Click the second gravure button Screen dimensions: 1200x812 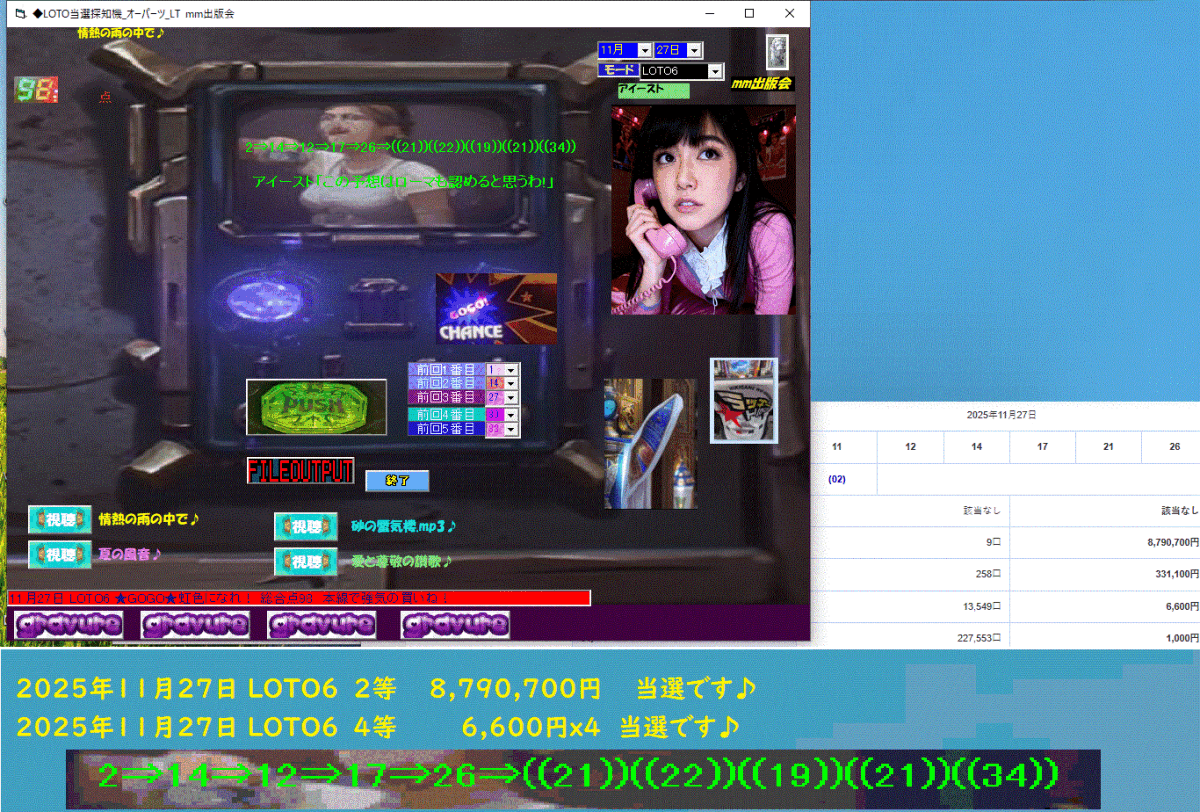tap(195, 625)
